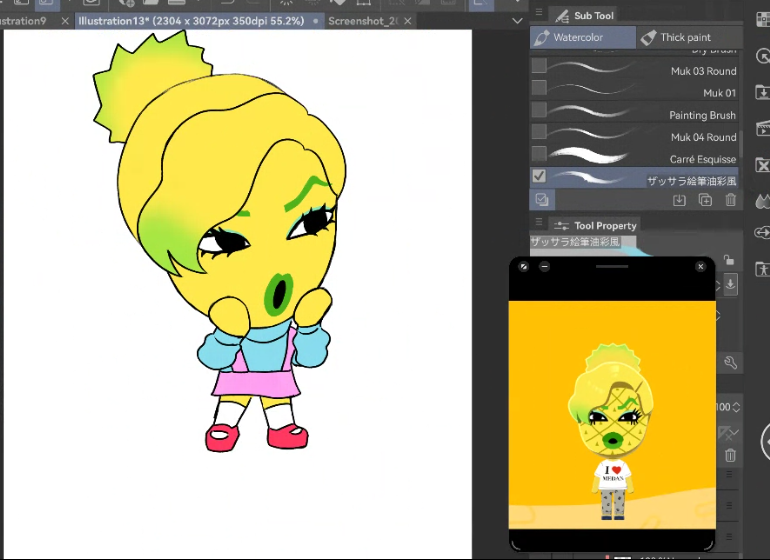770x560 pixels.
Task: Open the cloud sync sidebar icon
Action: pyautogui.click(x=763, y=232)
